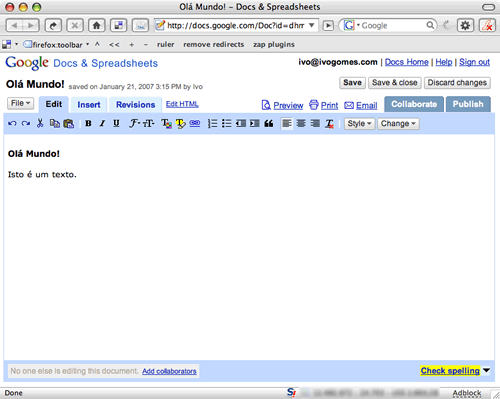Viewport: 500px width, 399px height.
Task: Click Add collaborators link
Action: pos(169,371)
